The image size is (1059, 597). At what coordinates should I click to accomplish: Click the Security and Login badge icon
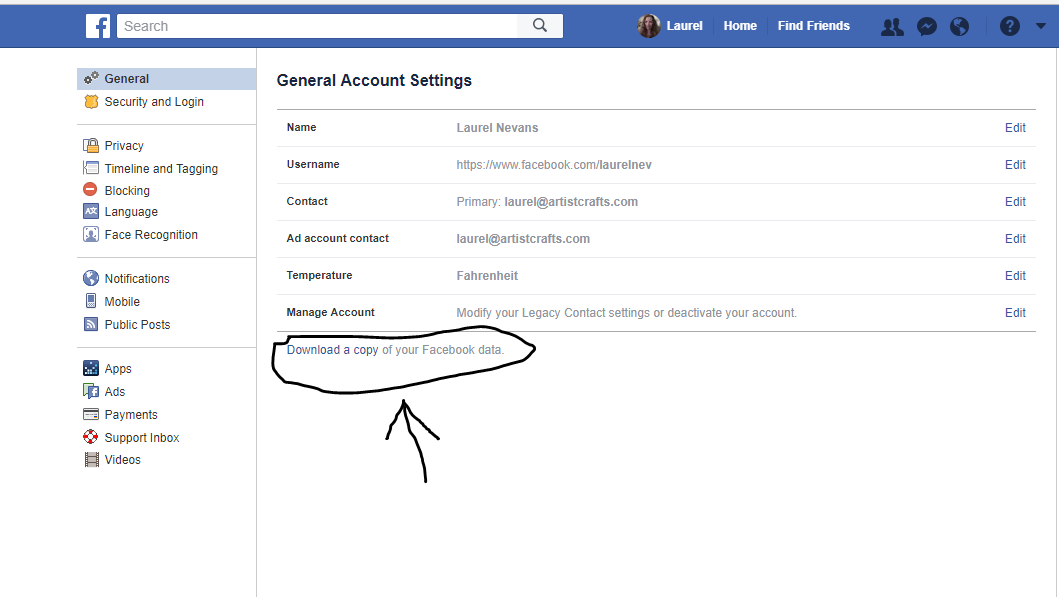click(x=91, y=101)
